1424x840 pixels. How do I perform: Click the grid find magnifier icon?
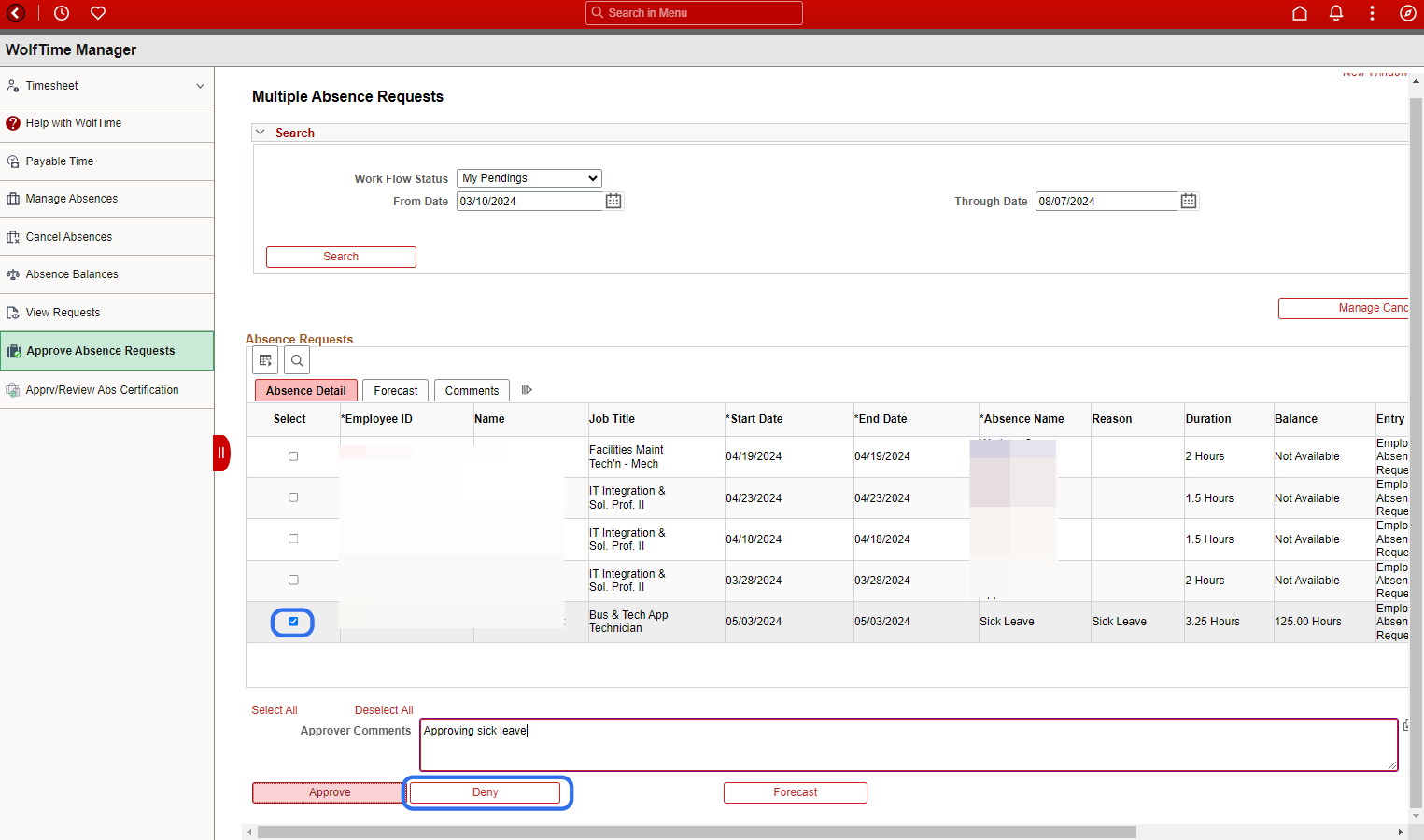(x=297, y=360)
